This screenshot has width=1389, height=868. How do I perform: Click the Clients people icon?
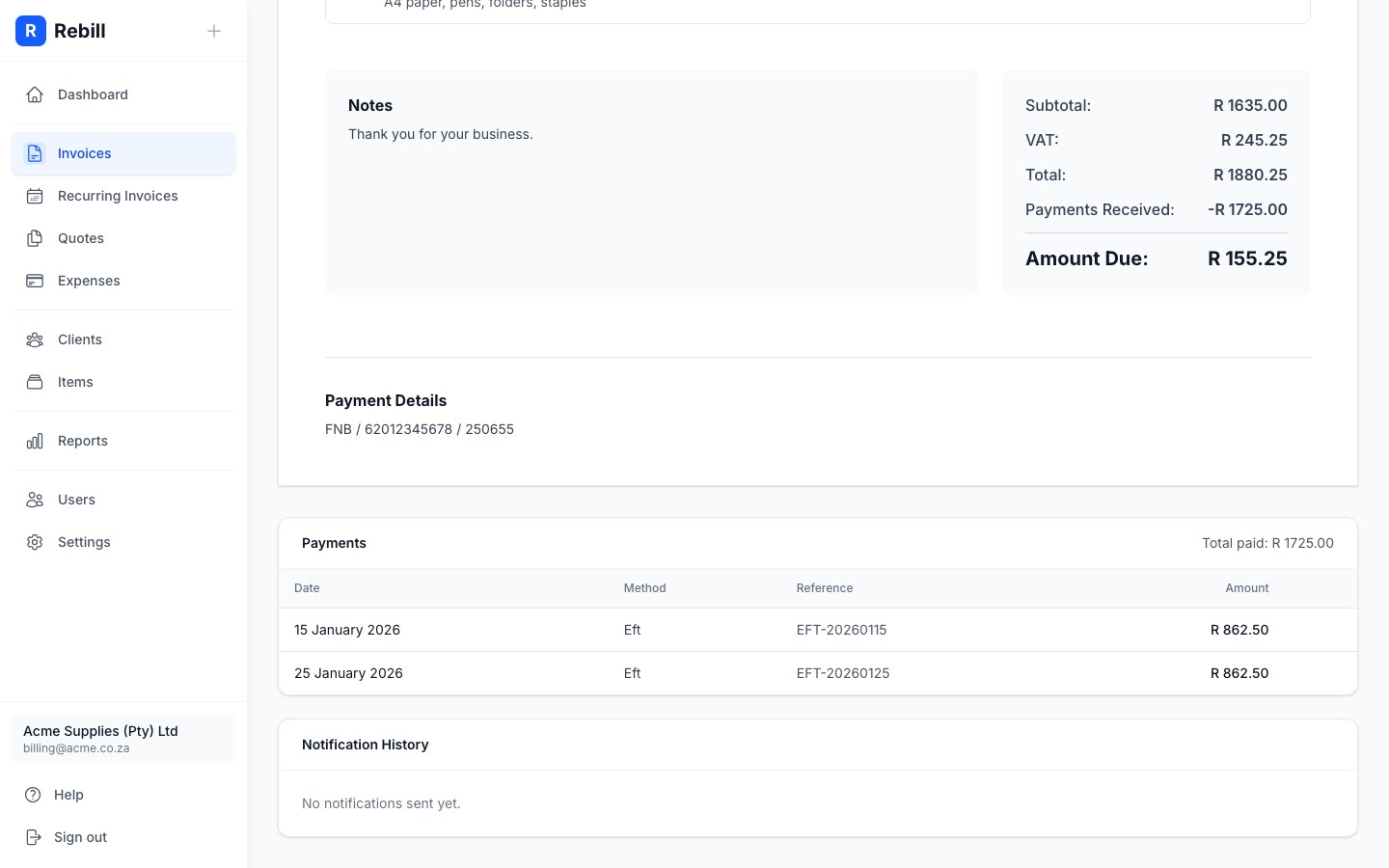tap(35, 339)
